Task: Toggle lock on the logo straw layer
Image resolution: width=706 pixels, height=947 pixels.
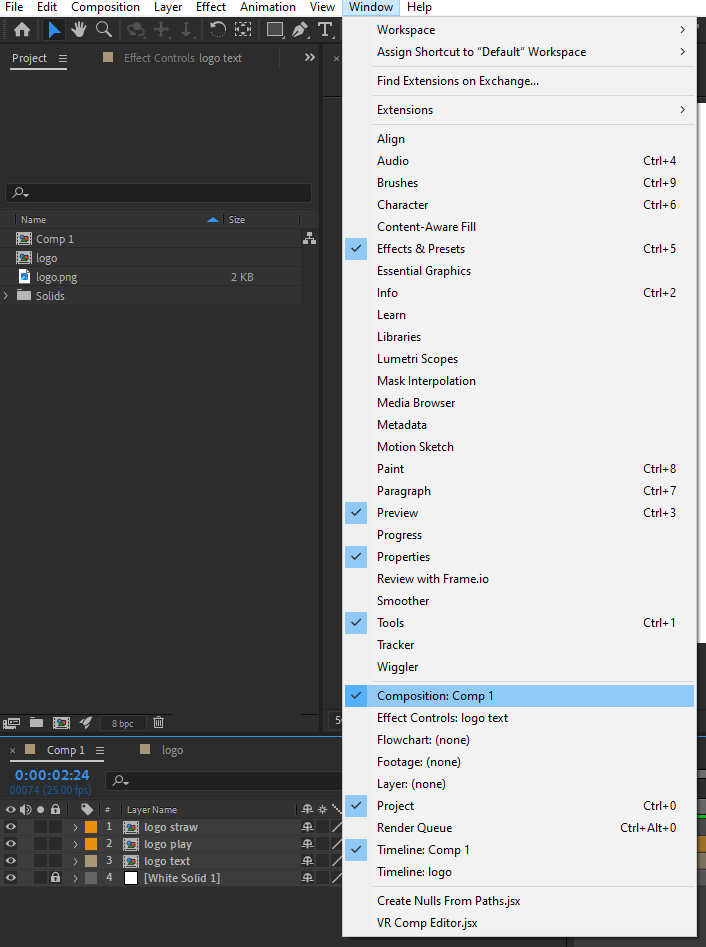Action: click(x=56, y=827)
